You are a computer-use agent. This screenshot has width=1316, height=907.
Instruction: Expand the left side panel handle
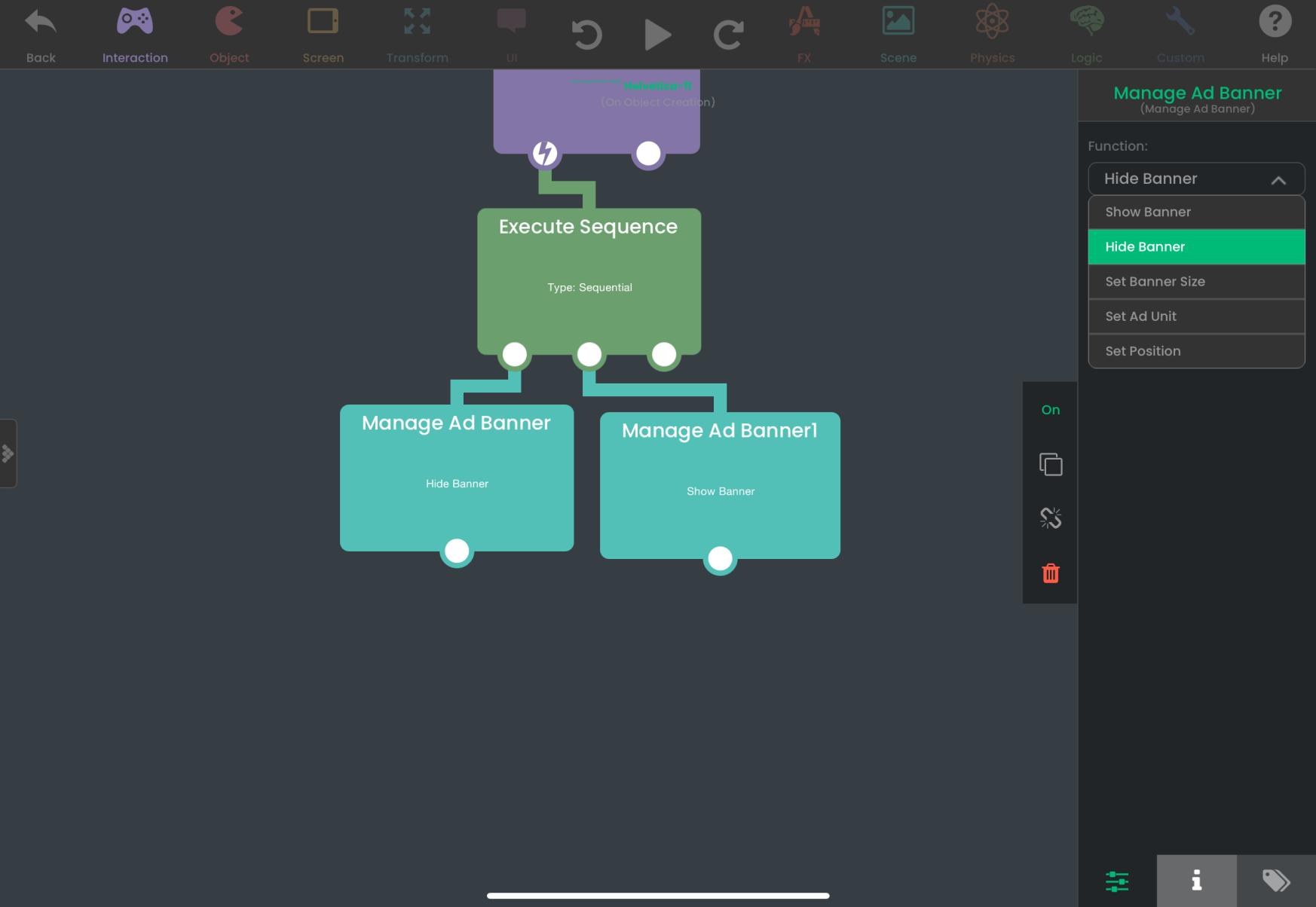(x=8, y=453)
